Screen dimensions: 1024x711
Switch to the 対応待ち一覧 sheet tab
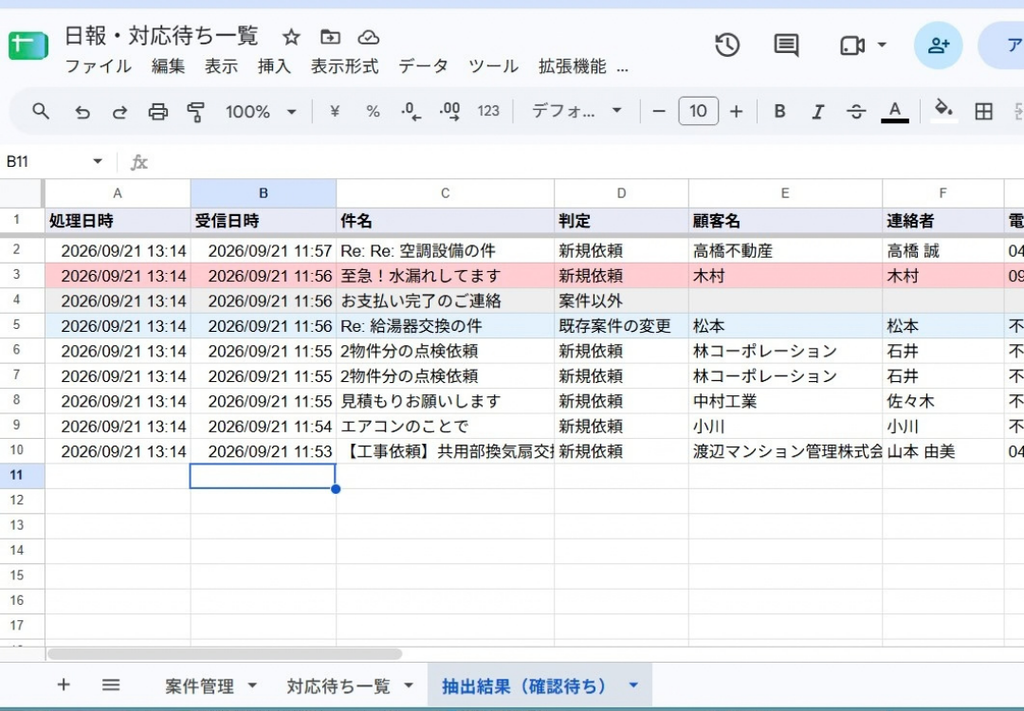click(x=338, y=686)
